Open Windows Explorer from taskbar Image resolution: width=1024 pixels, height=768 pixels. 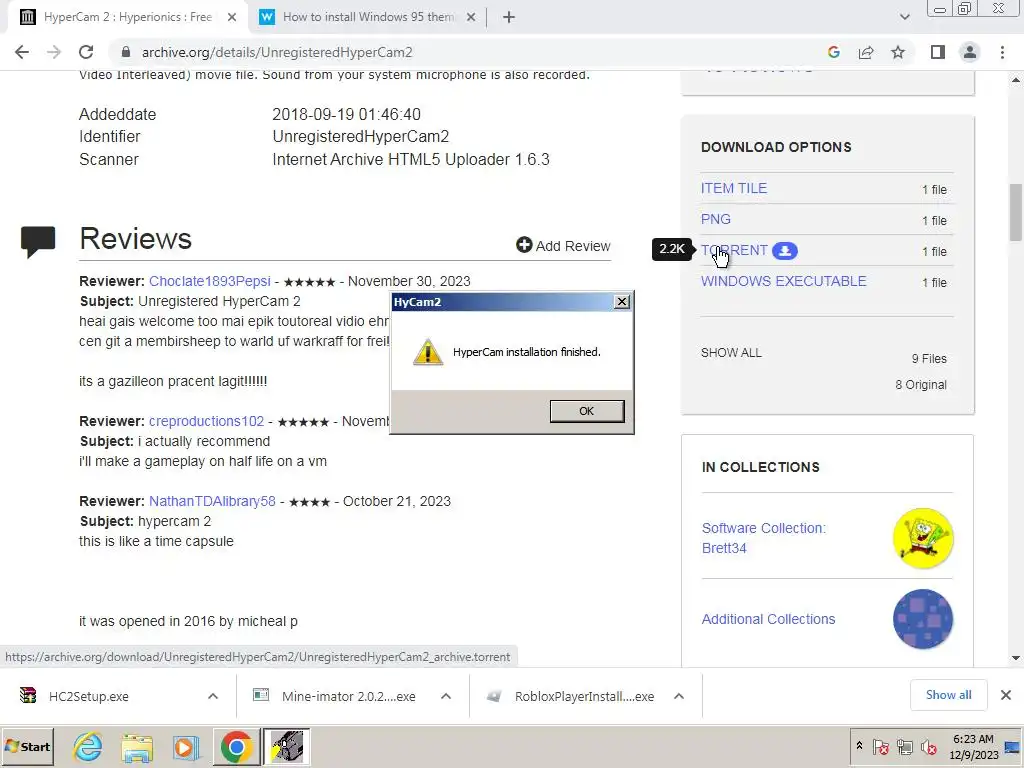[x=136, y=746]
